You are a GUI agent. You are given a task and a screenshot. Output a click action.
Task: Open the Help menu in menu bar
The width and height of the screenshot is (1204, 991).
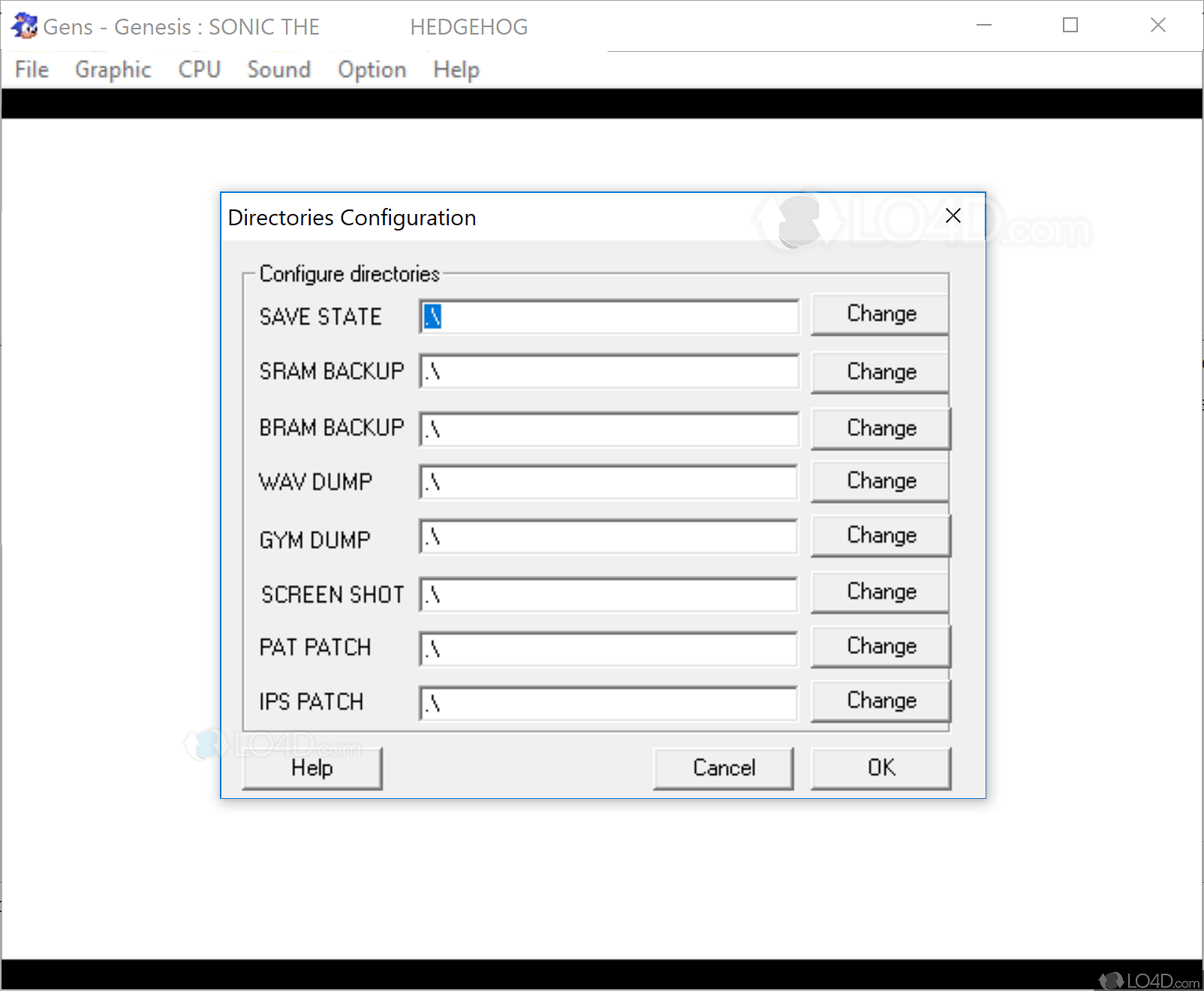click(456, 70)
